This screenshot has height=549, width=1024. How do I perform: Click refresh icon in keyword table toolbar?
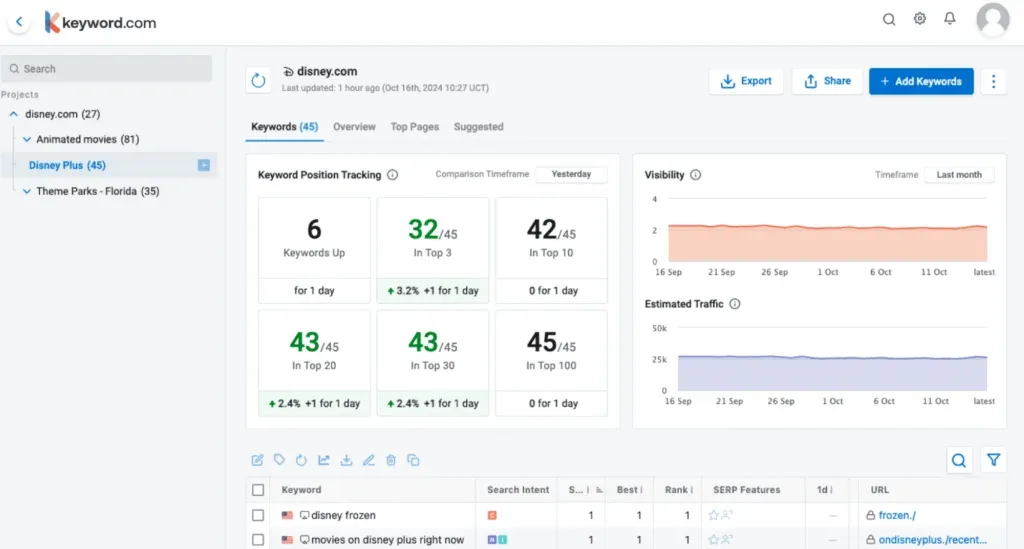point(301,460)
